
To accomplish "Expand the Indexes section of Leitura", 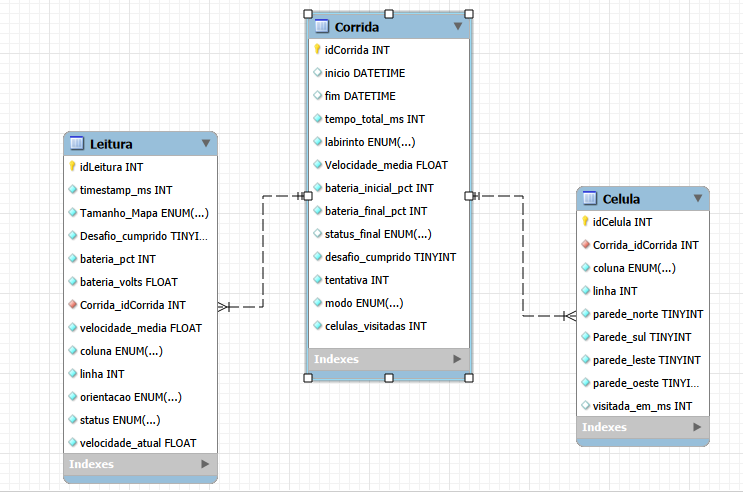I will 205,464.
